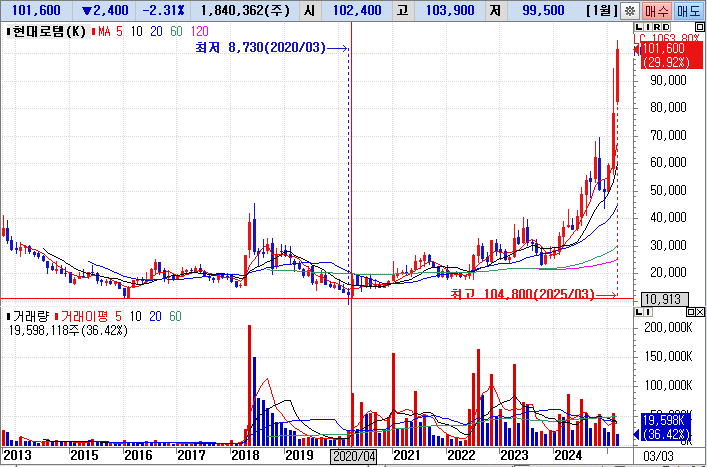Click the small marker before 거래량 legend

point(8,316)
